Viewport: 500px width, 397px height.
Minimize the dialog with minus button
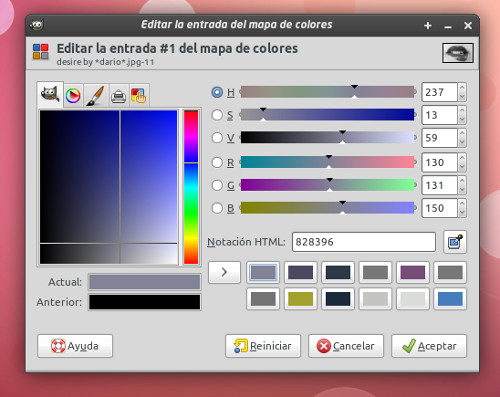click(x=448, y=26)
